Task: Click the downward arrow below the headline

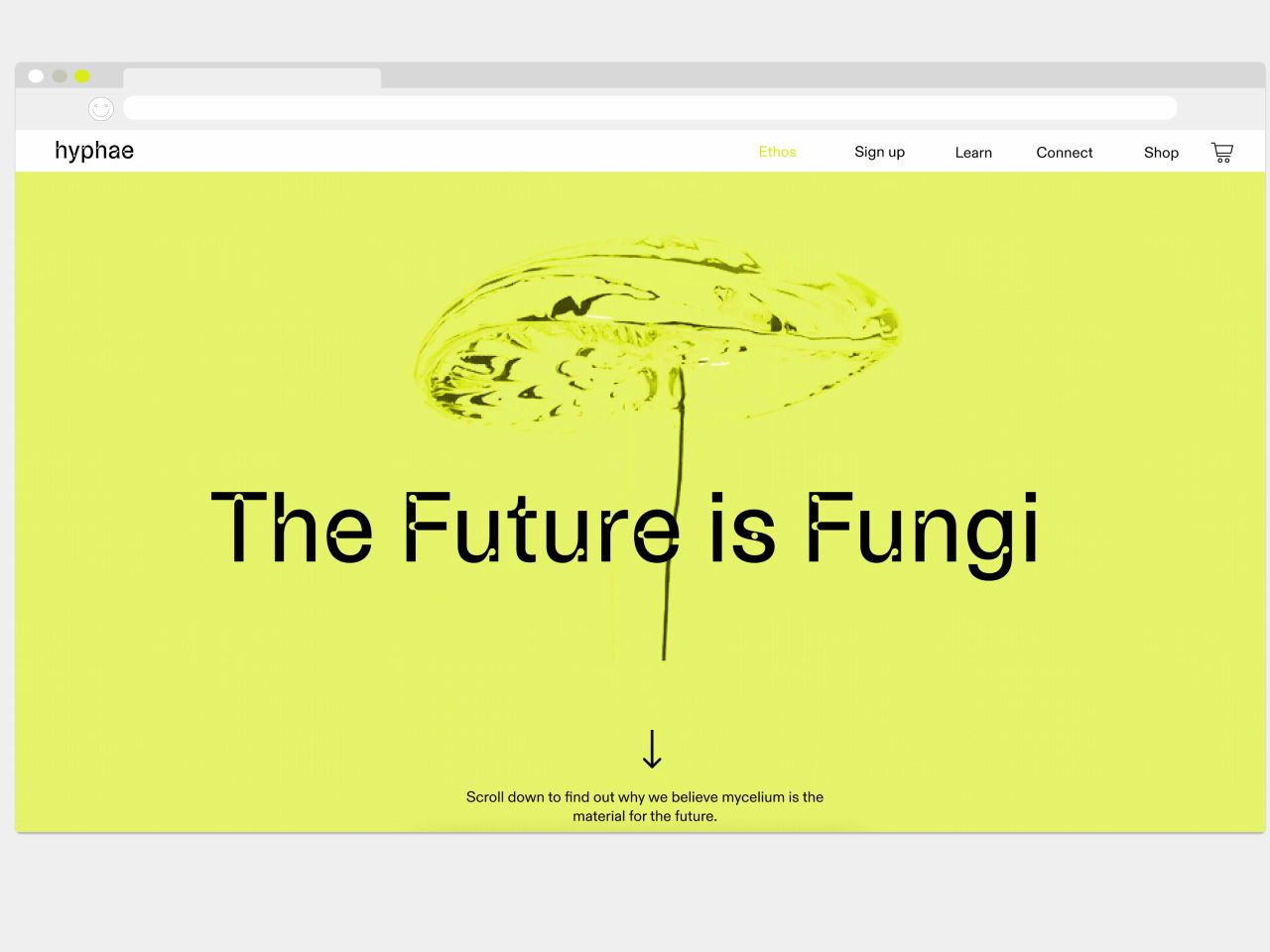Action: point(652,750)
